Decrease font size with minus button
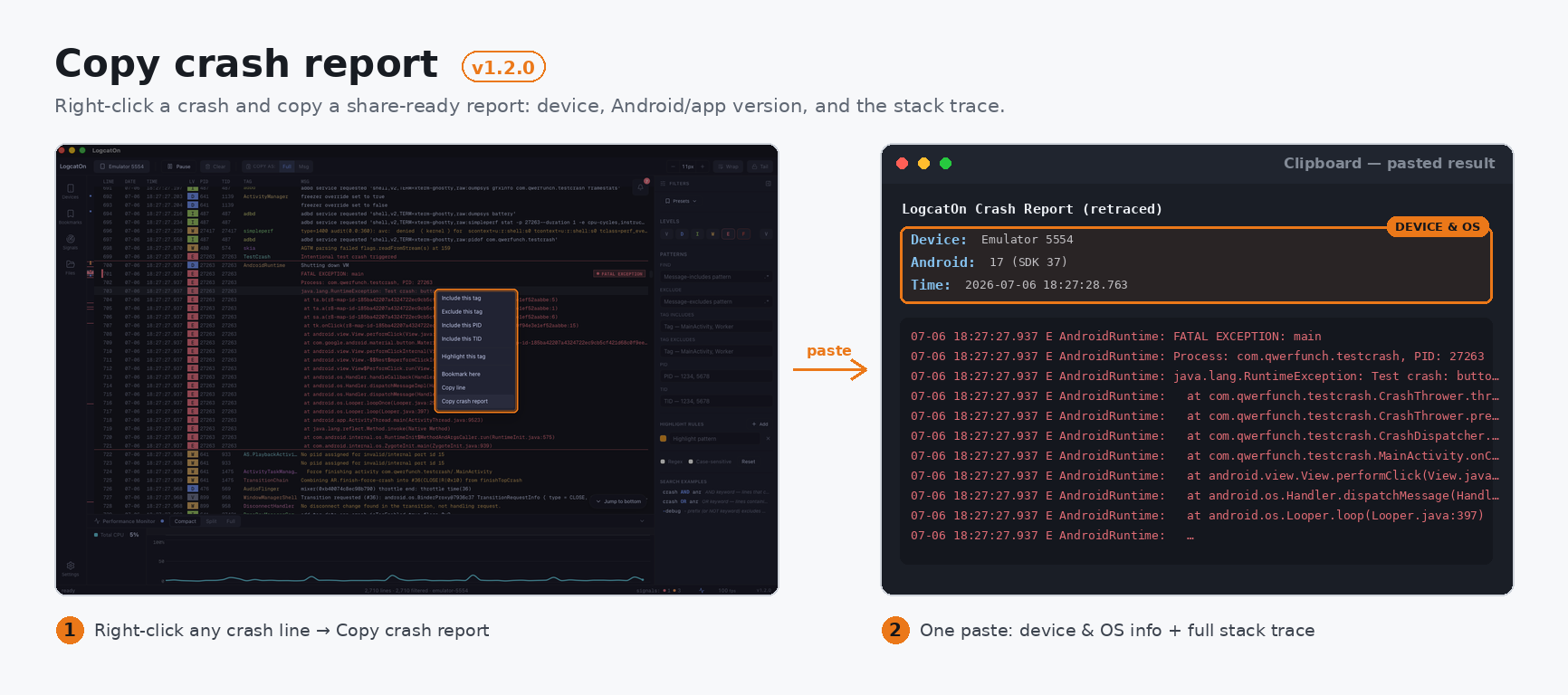The image size is (1568, 695). [673, 167]
